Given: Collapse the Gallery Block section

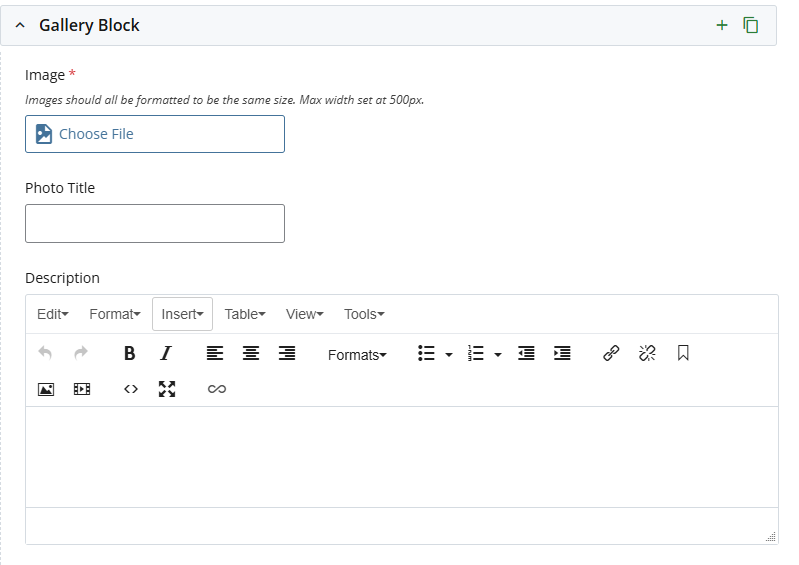Looking at the screenshot, I should tap(20, 25).
